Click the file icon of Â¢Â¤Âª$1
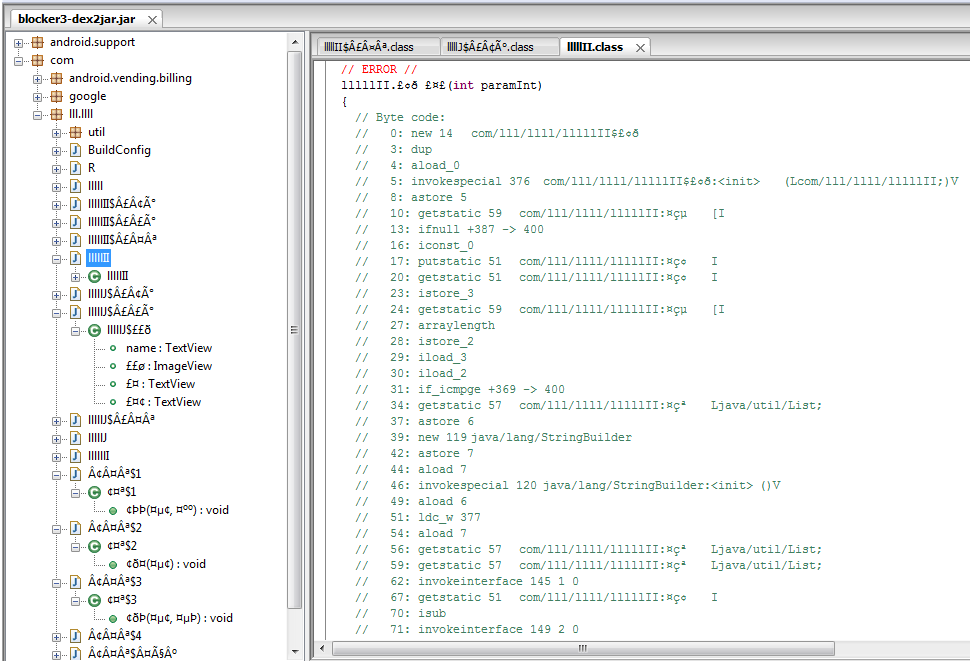Viewport: 970px width, 663px height. (75, 474)
